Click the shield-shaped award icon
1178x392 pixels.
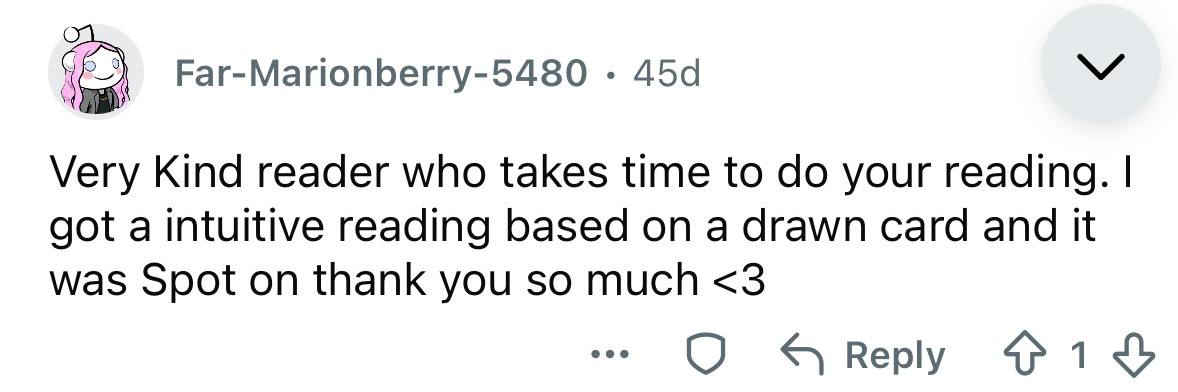click(x=707, y=355)
